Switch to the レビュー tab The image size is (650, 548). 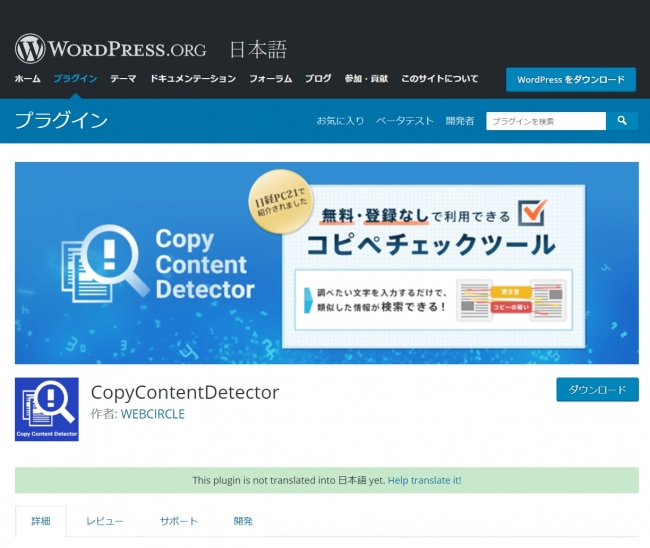(x=105, y=521)
